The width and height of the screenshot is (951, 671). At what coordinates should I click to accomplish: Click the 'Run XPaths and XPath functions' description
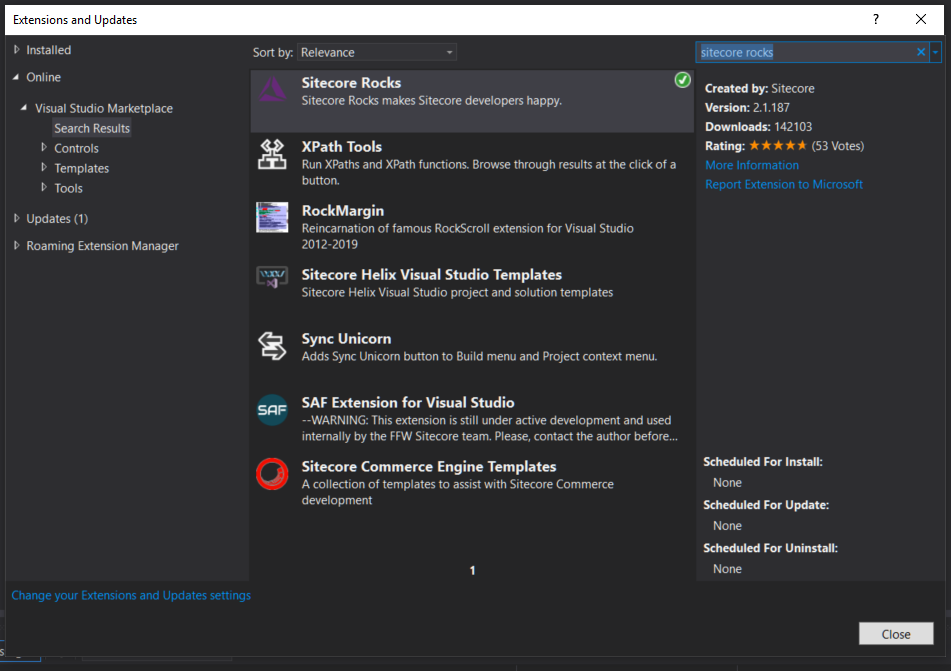(489, 172)
